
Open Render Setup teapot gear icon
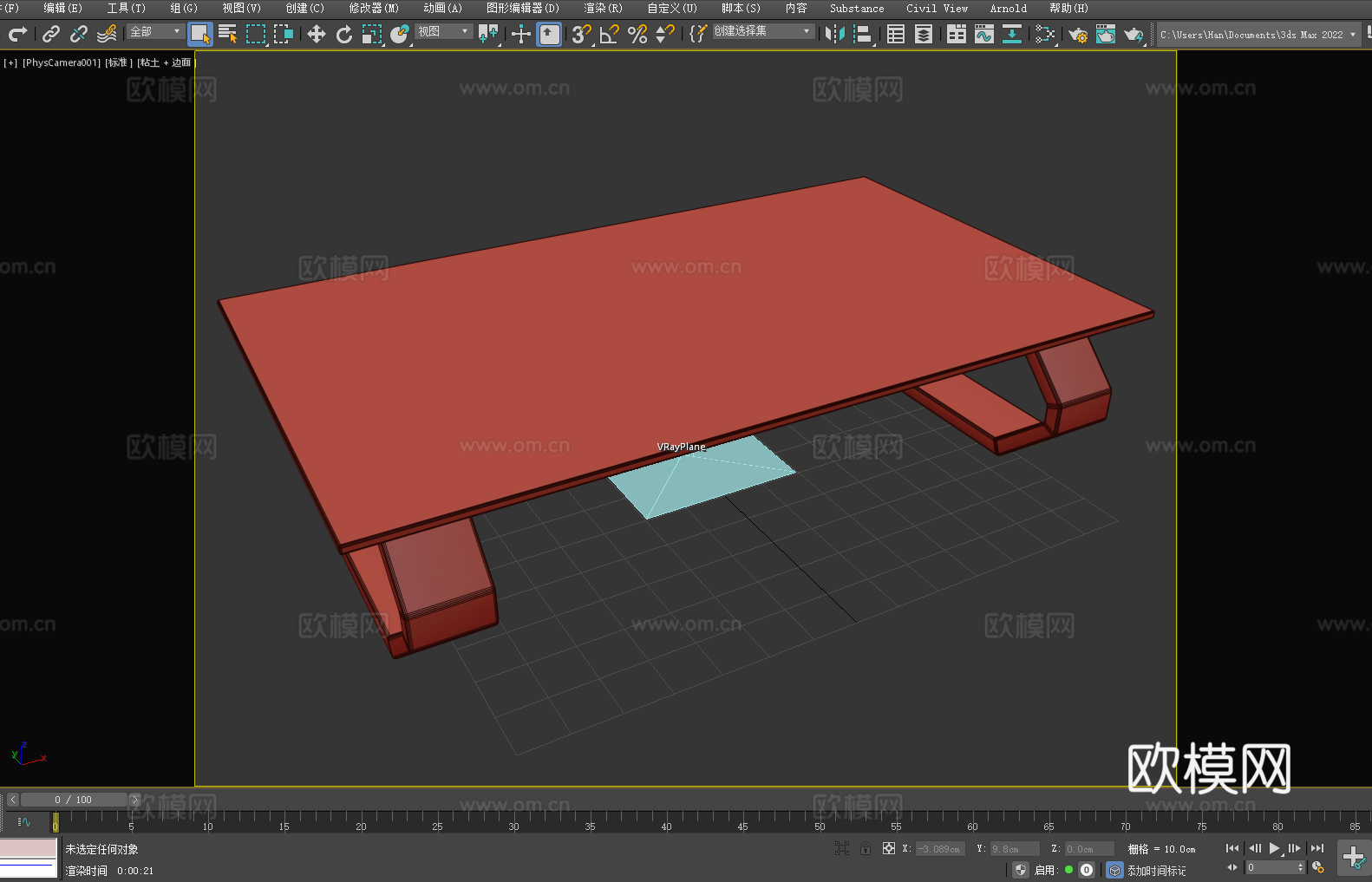[x=1078, y=34]
